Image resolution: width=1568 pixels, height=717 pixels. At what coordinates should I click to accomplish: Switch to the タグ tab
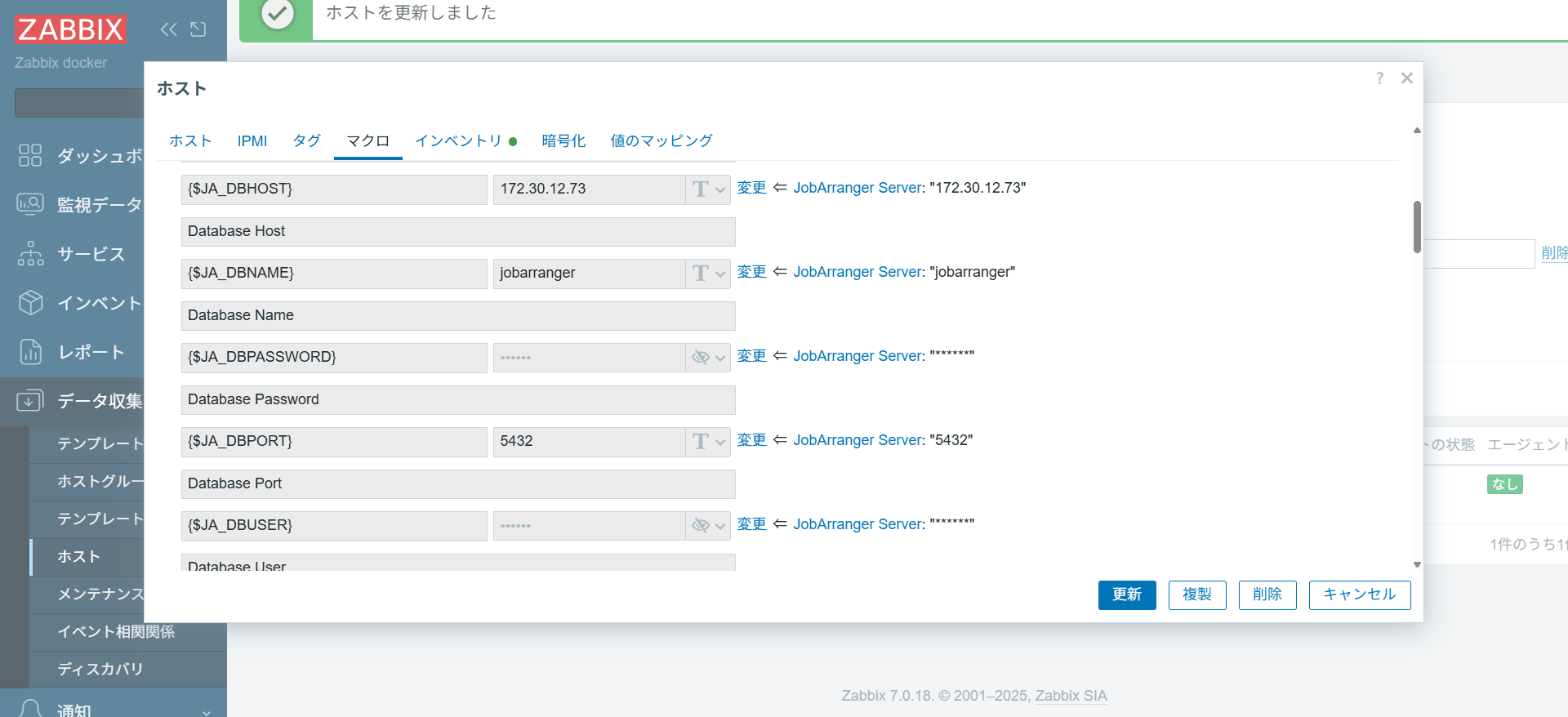coord(307,140)
